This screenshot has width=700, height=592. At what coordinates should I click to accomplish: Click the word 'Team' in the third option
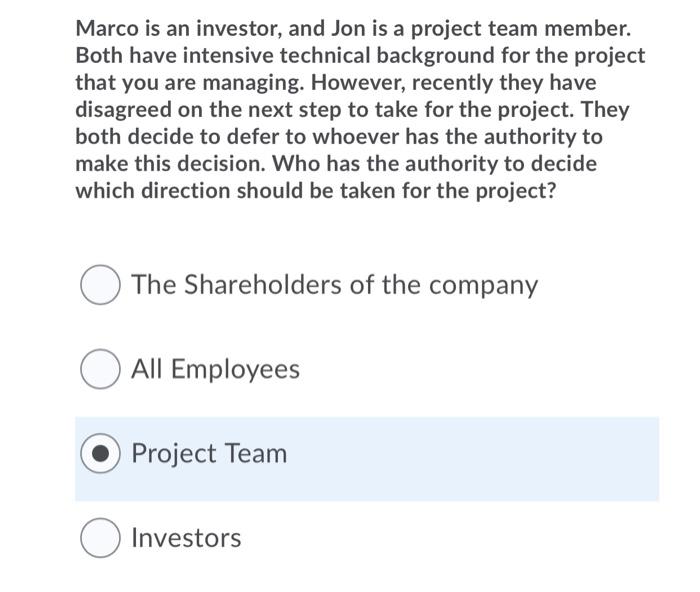tap(255, 453)
